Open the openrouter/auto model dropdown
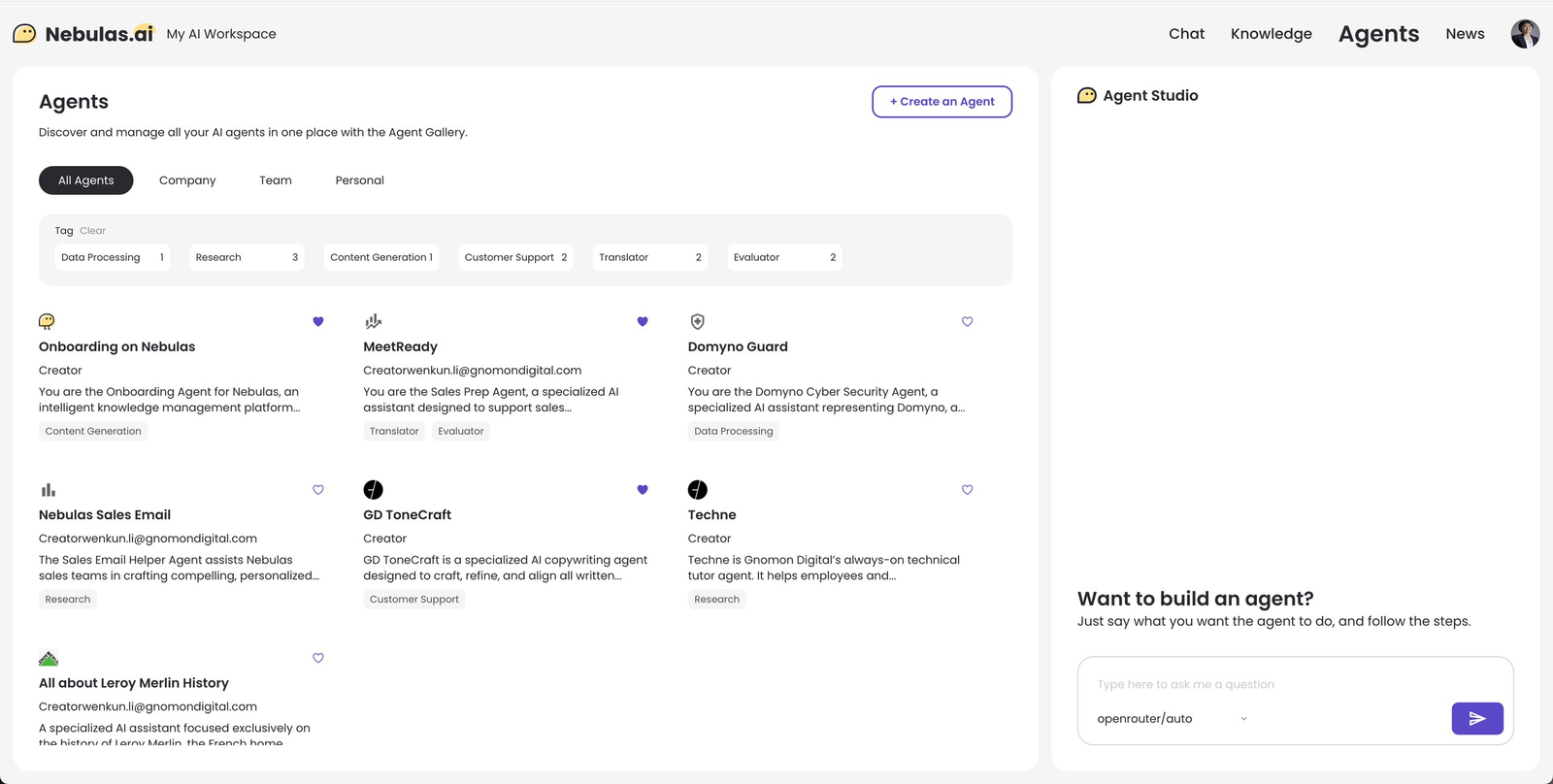The height and width of the screenshot is (784, 1553). (x=1172, y=719)
